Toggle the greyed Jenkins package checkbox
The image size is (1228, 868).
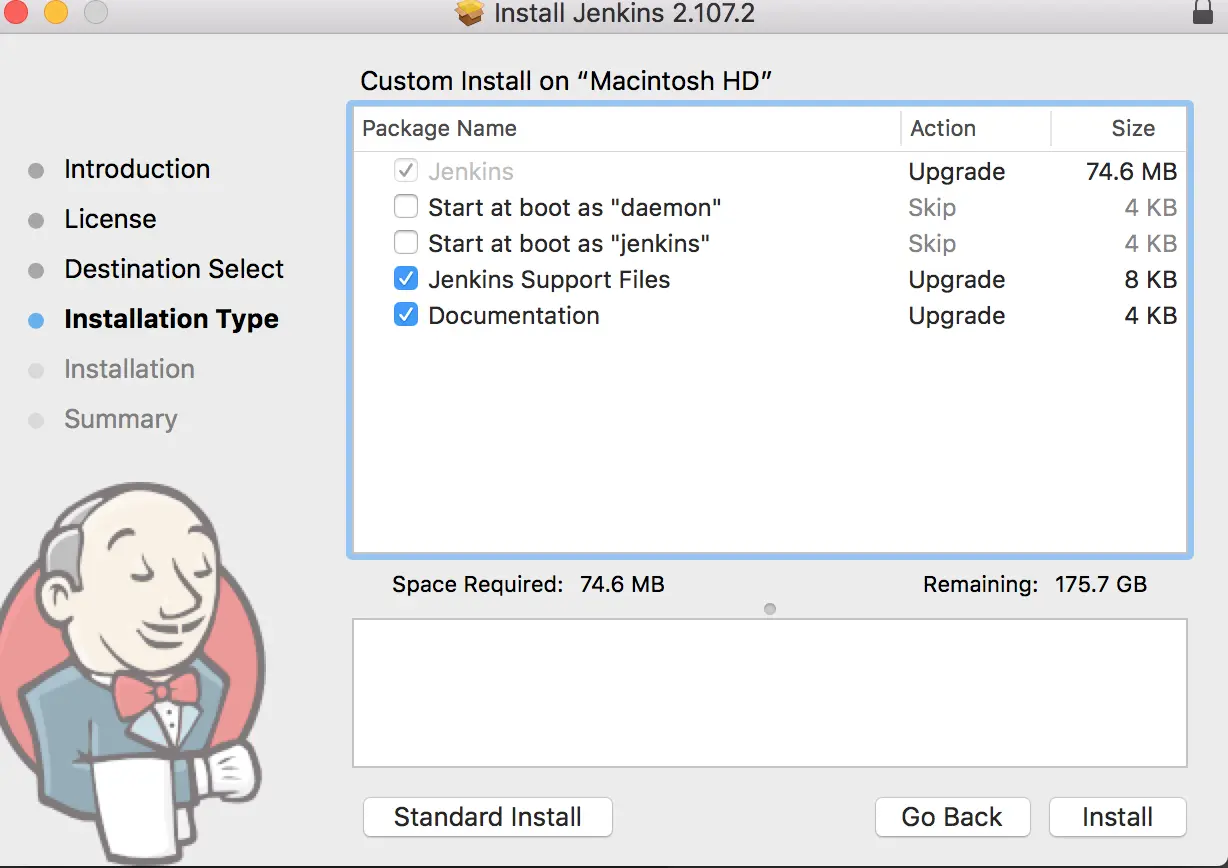406,171
